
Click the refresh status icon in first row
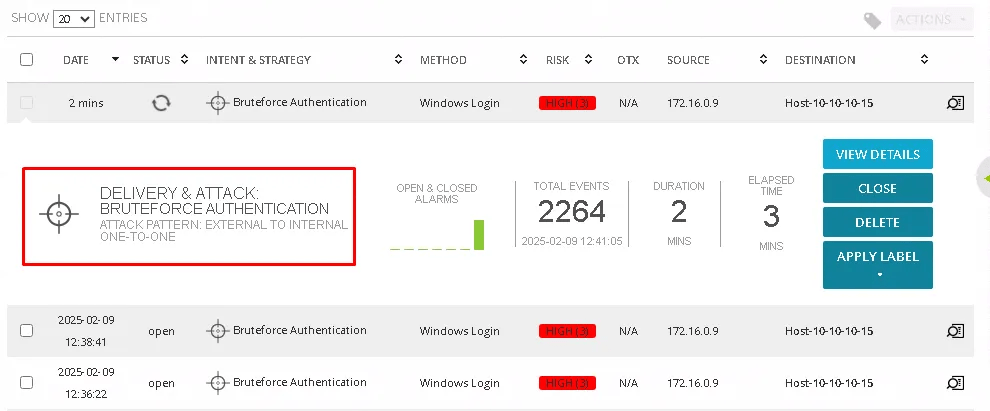[160, 102]
